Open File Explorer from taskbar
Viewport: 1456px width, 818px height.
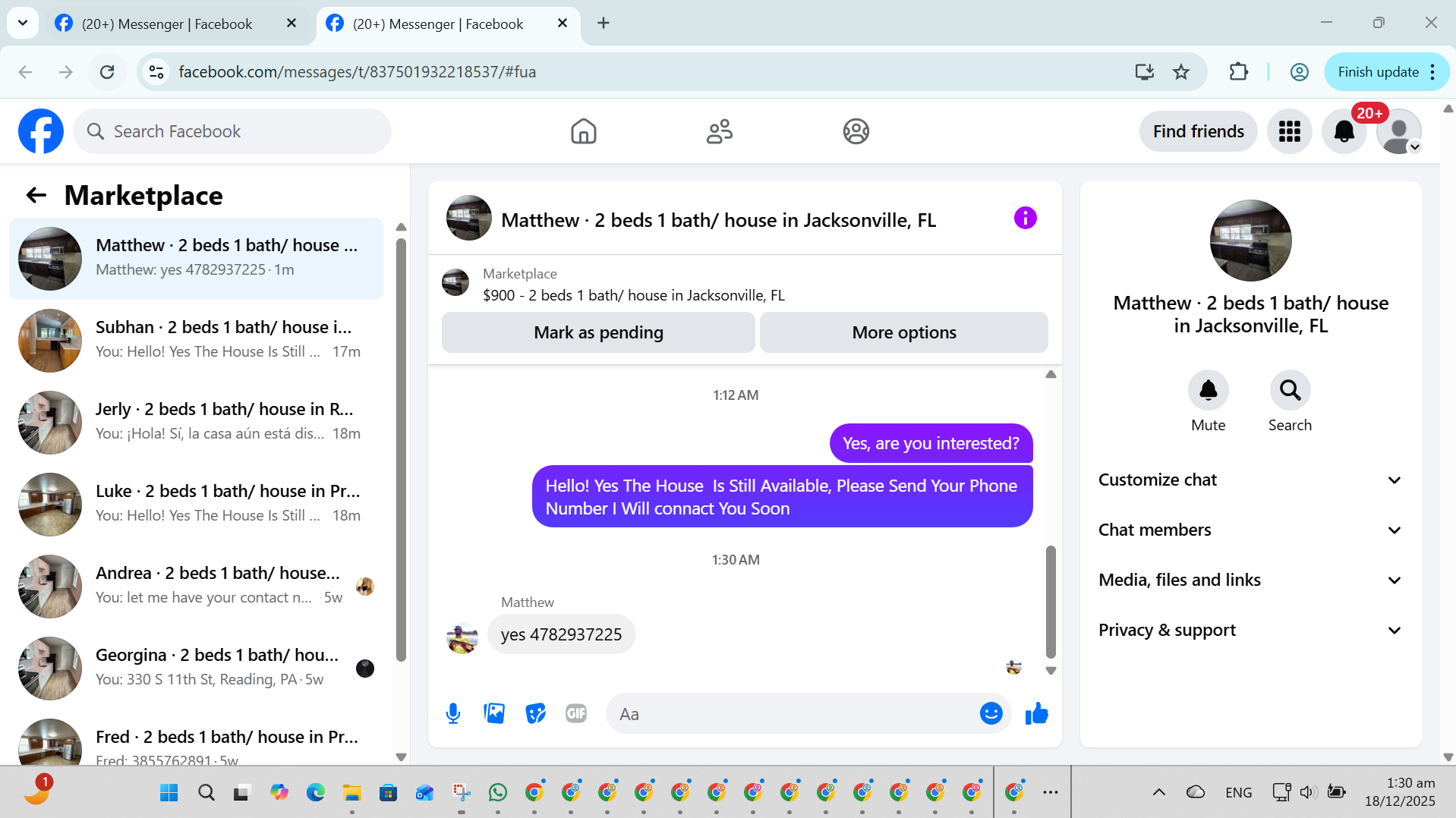coord(351,793)
